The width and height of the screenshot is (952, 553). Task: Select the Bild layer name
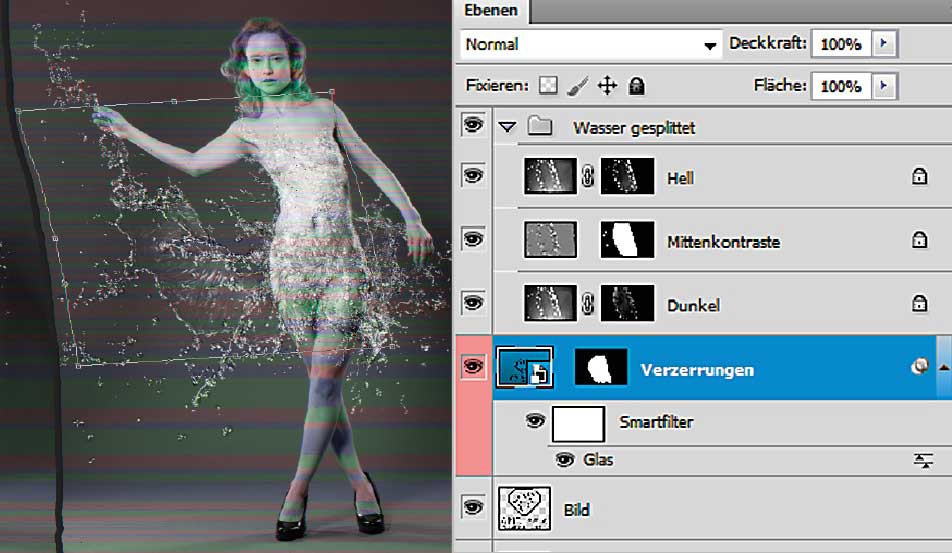[577, 509]
